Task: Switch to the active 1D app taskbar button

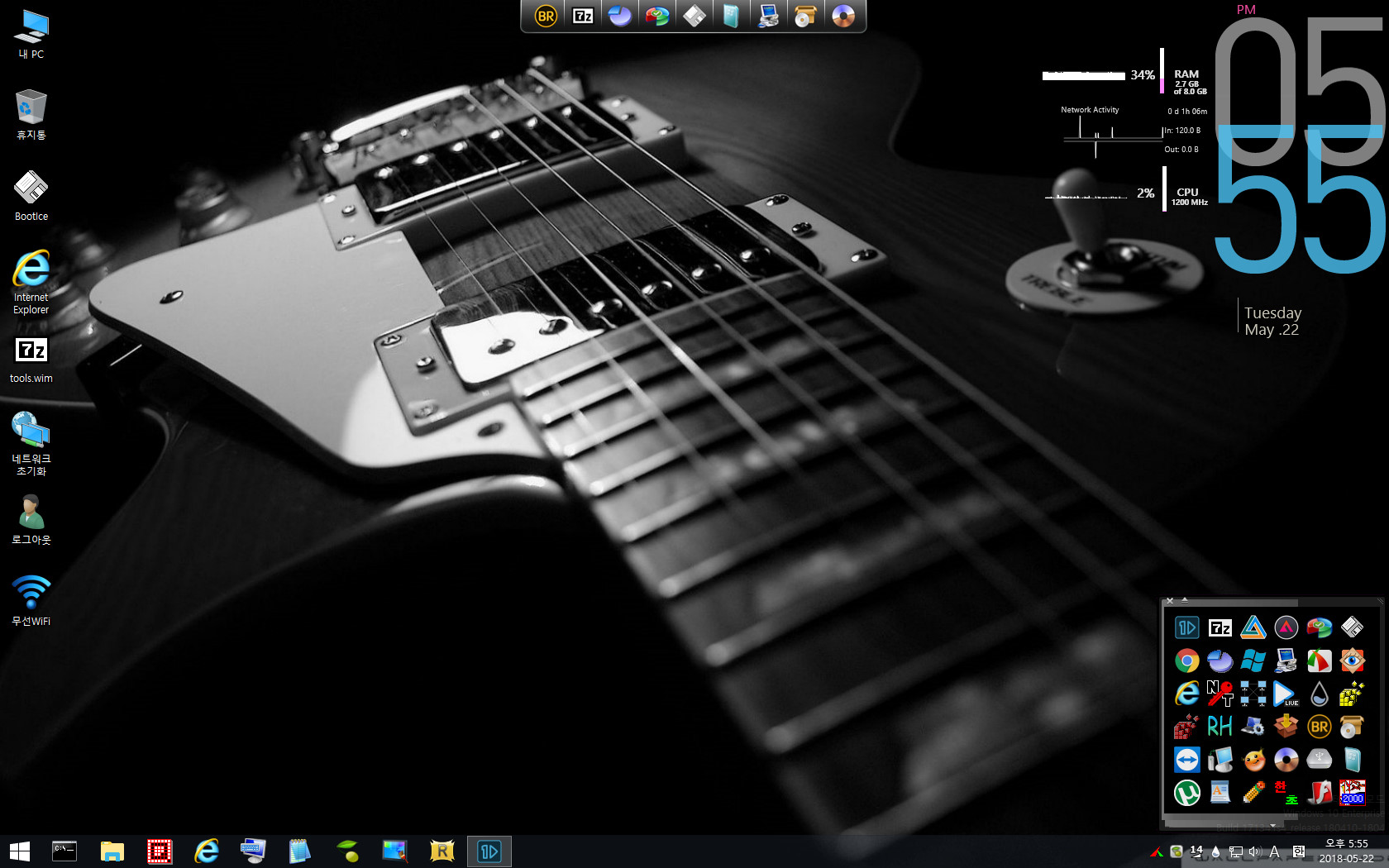Action: [489, 851]
